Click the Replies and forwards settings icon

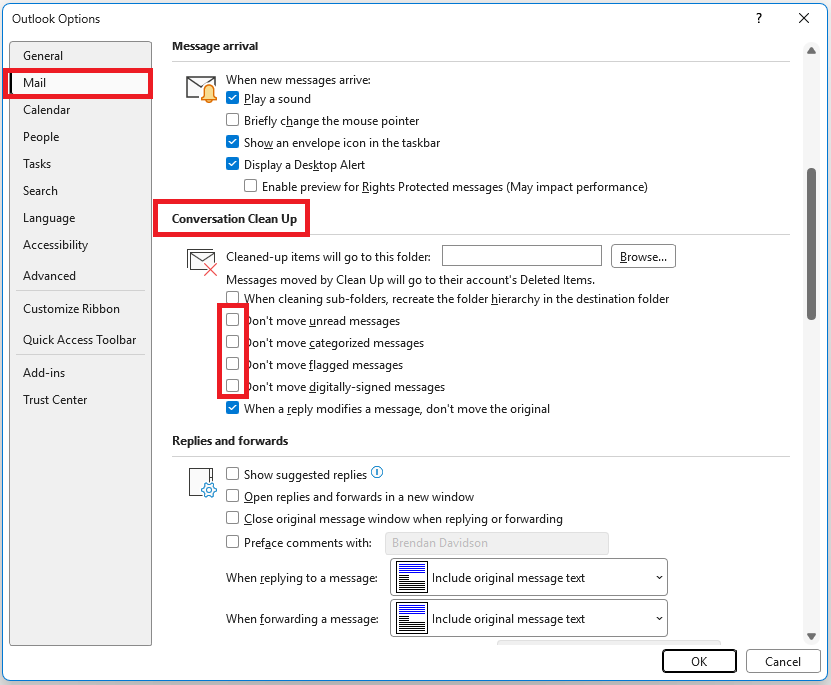pos(202,482)
